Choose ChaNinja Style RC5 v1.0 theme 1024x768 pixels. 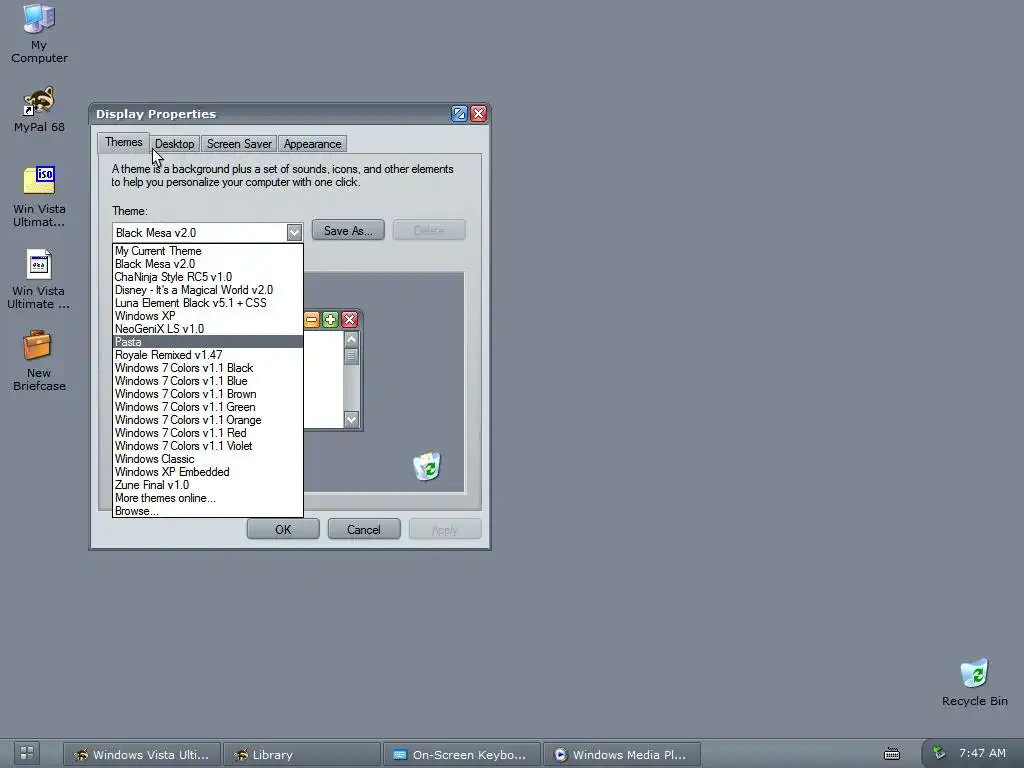click(x=208, y=277)
